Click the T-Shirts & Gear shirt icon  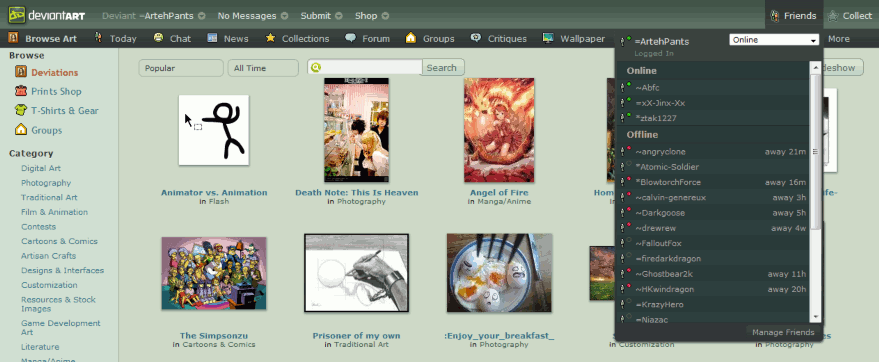click(21, 110)
